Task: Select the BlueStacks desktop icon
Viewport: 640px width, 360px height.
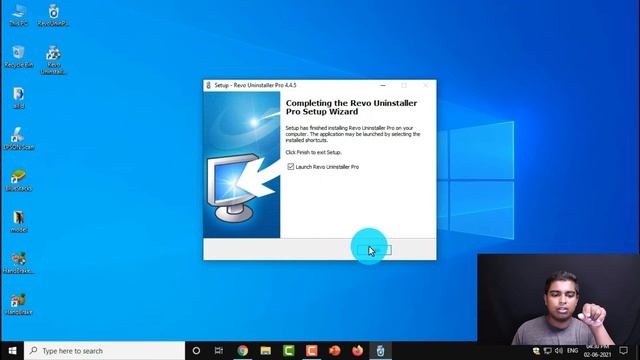Action: pos(18,180)
